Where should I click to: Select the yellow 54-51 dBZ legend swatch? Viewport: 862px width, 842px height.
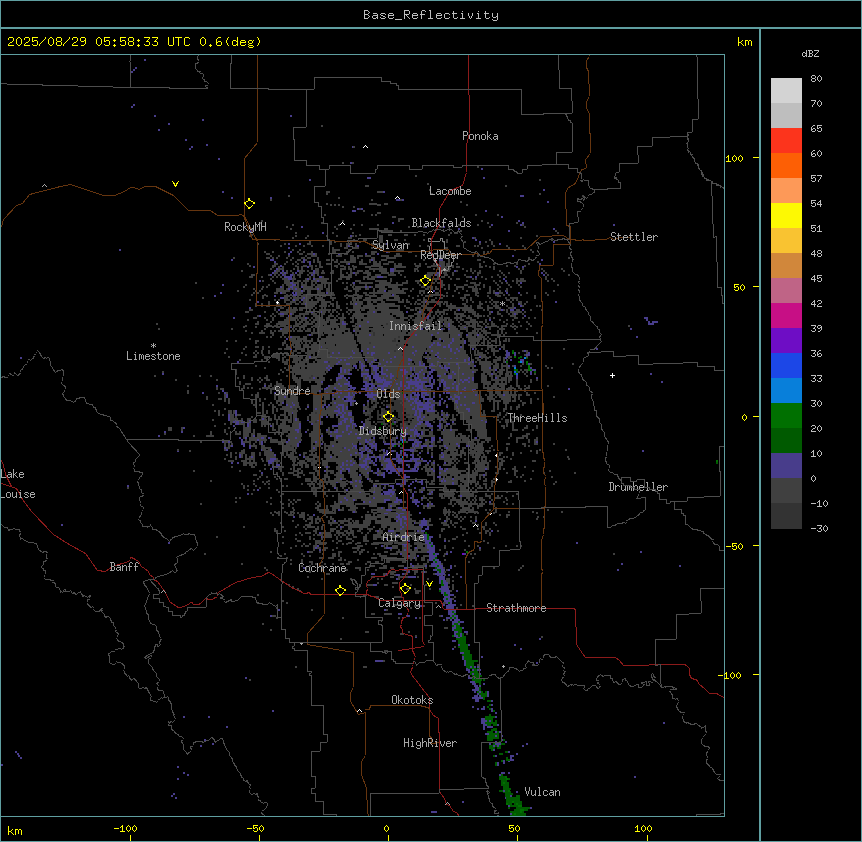pyautogui.click(x=786, y=215)
